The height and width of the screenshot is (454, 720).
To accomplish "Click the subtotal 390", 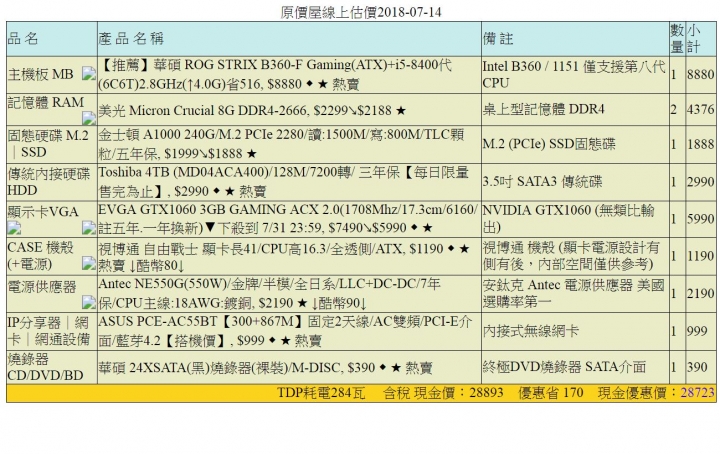I will (697, 367).
